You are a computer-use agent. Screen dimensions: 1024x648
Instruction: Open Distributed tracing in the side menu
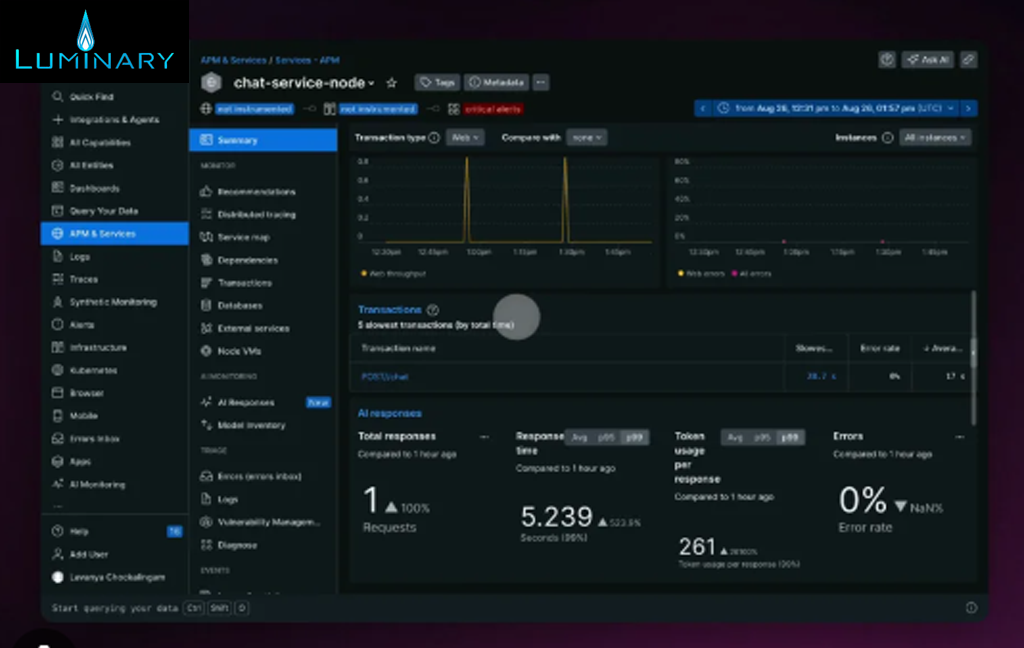pyautogui.click(x=256, y=214)
